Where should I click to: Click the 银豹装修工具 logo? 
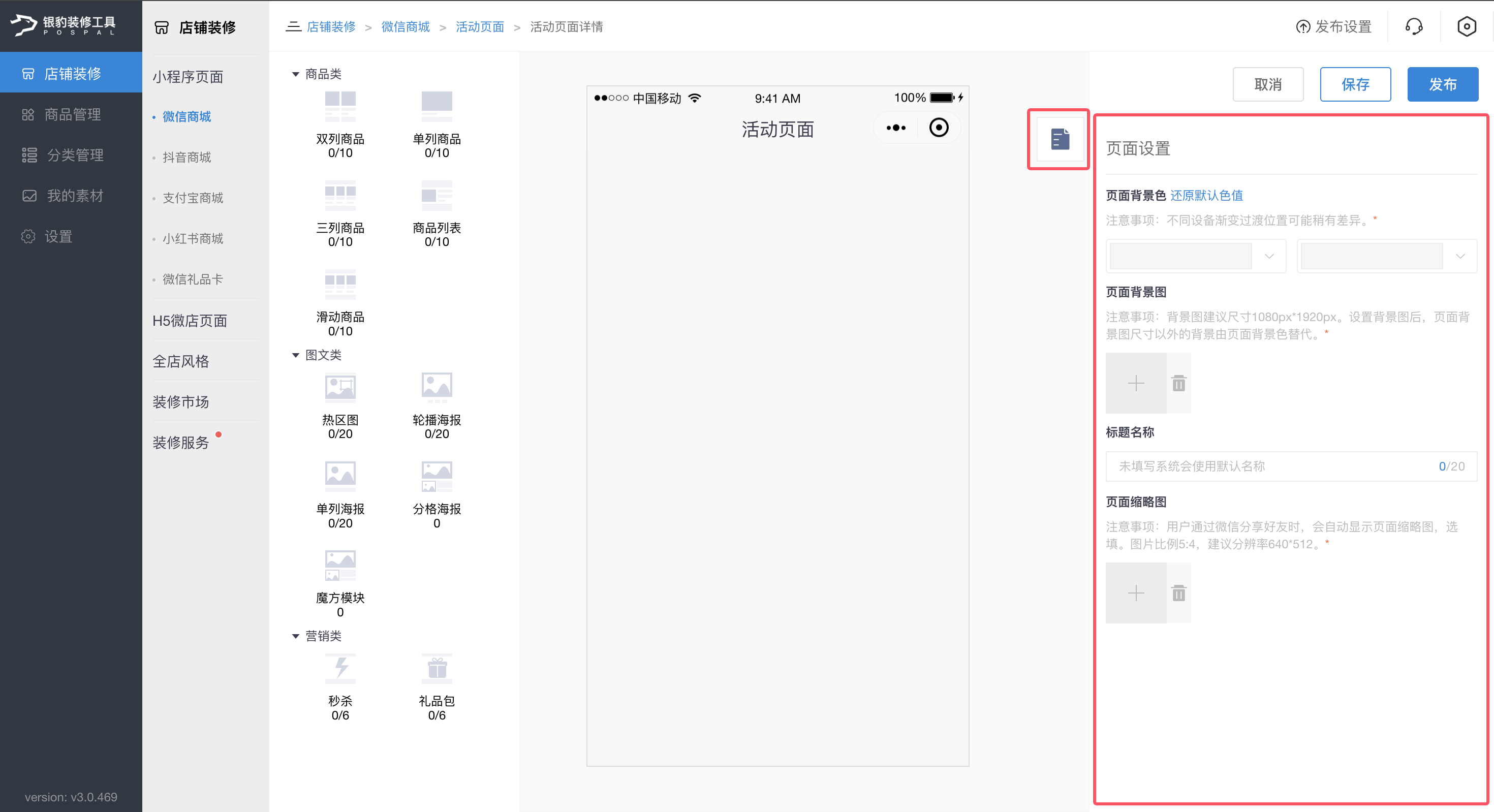(x=63, y=25)
